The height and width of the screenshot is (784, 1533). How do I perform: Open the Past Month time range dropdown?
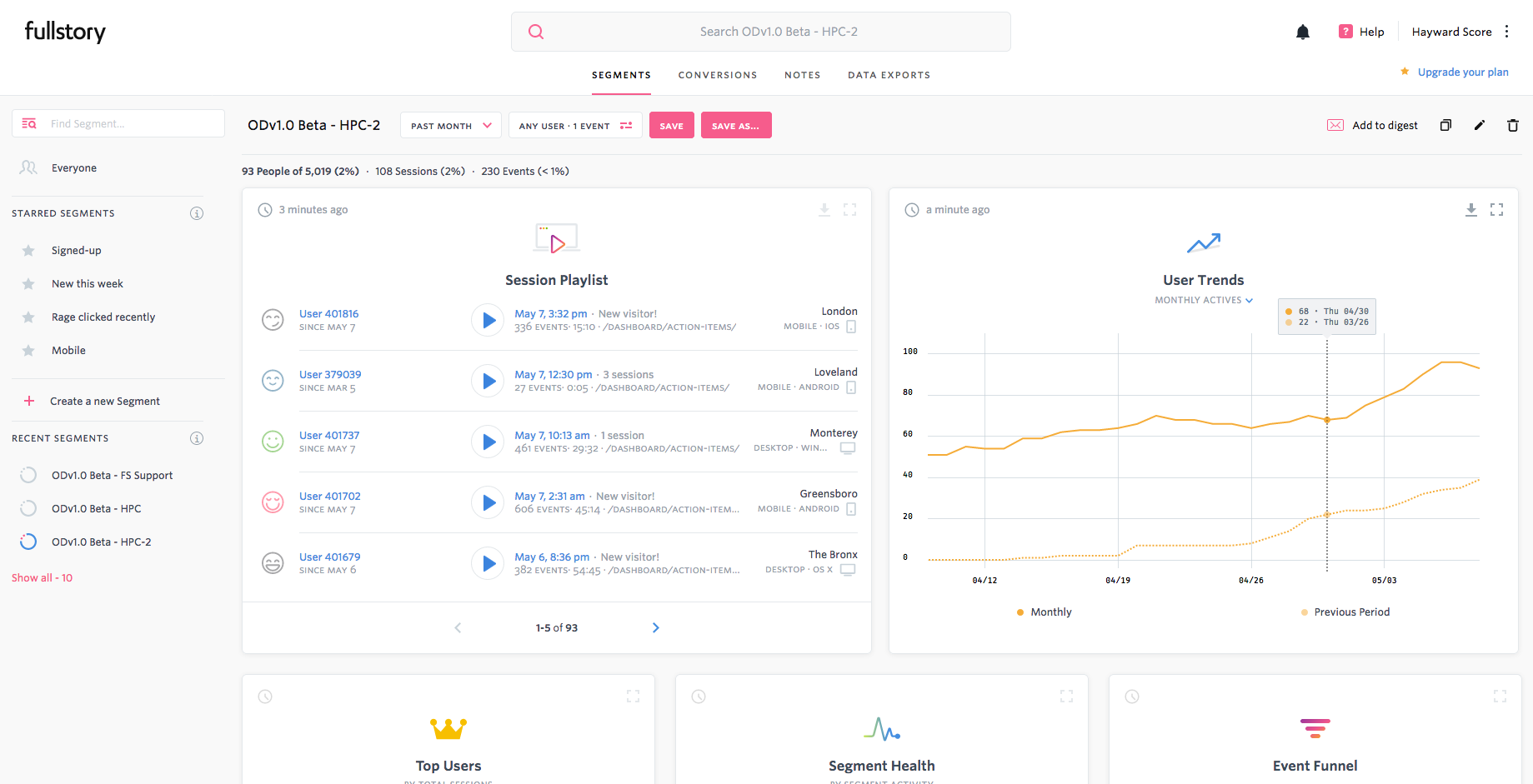pos(451,126)
